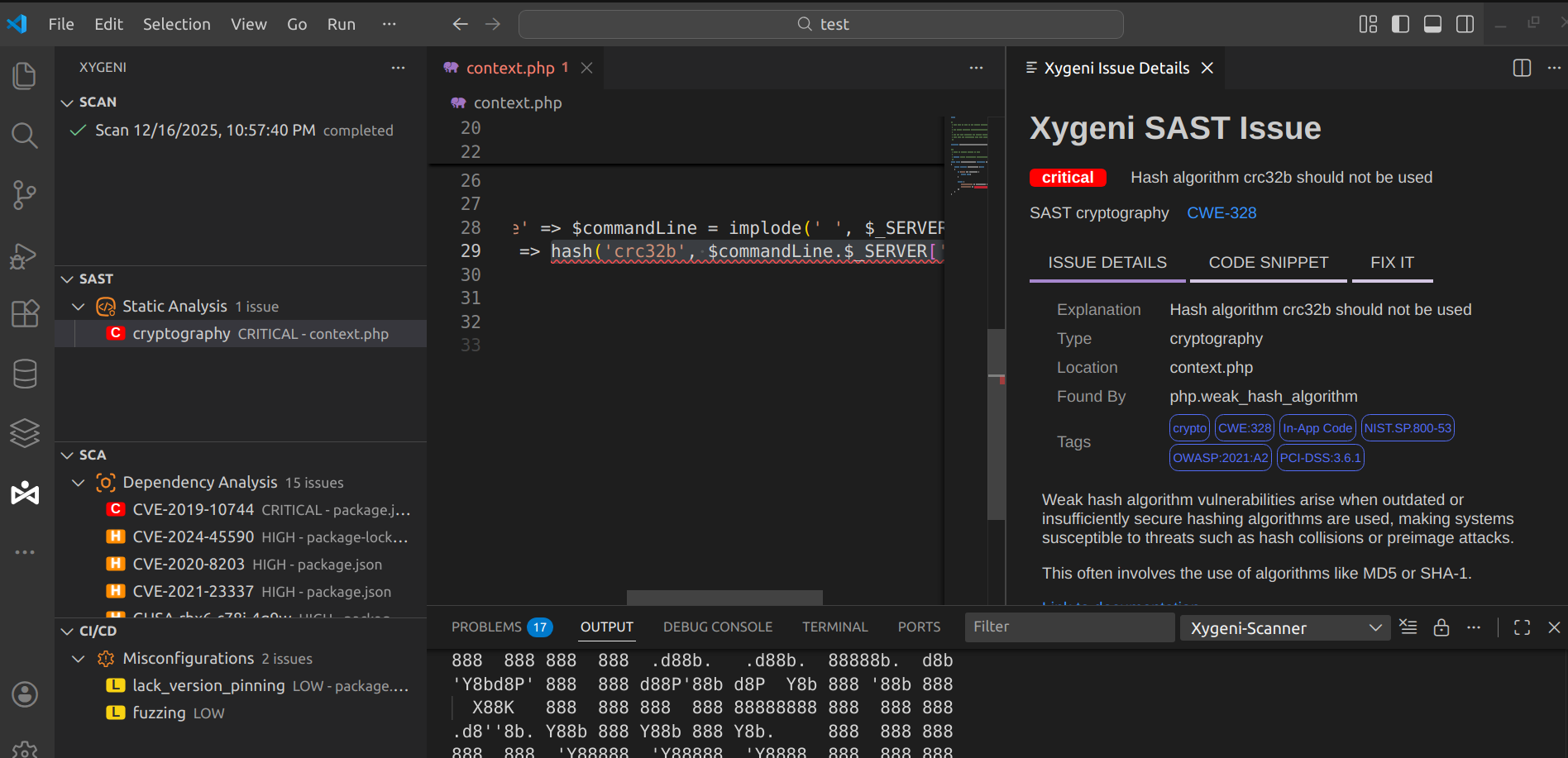1568x758 pixels.
Task: Click the Accounts icon in activity bar
Action: tap(25, 694)
